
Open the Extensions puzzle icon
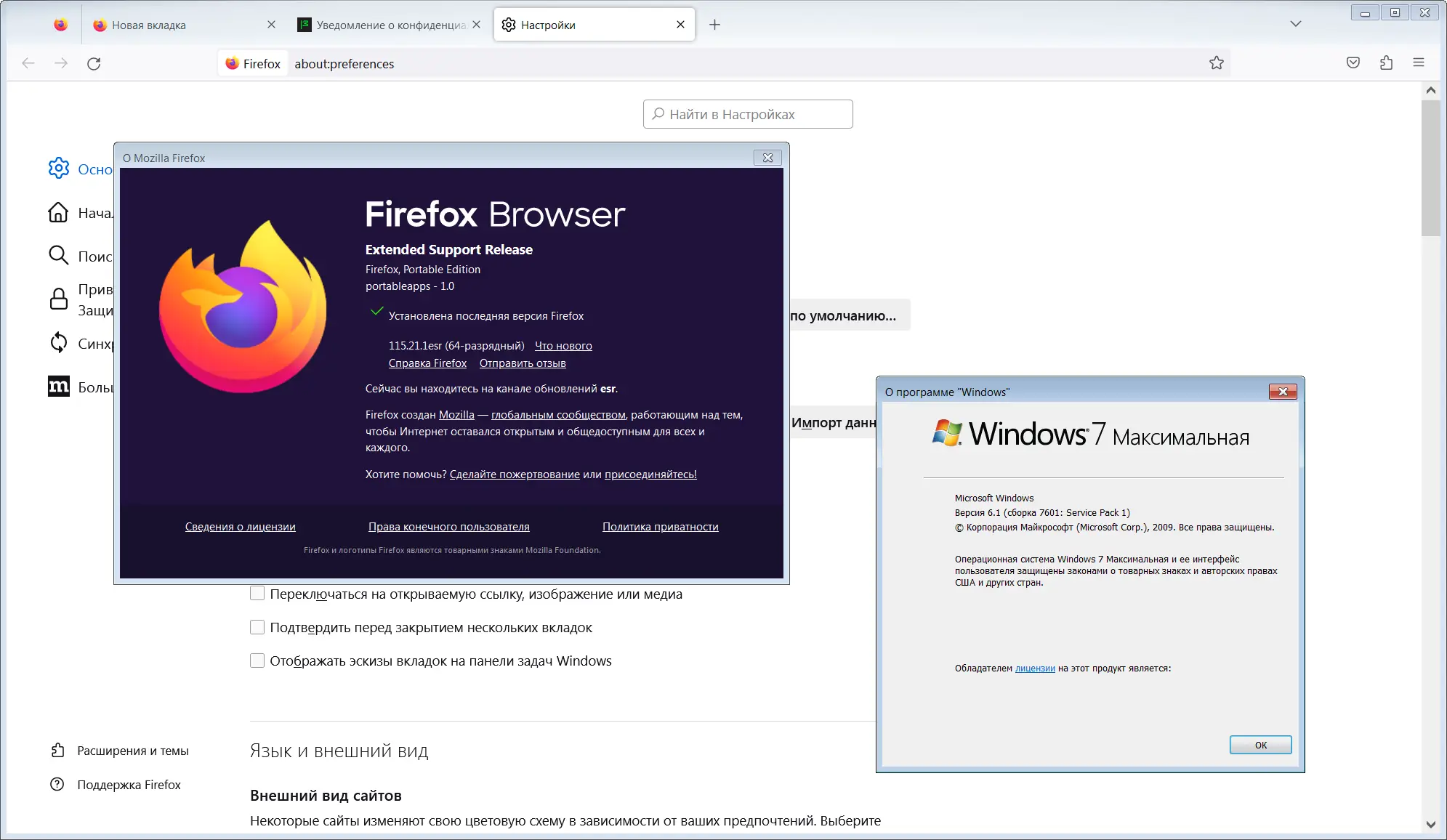pyautogui.click(x=1386, y=63)
